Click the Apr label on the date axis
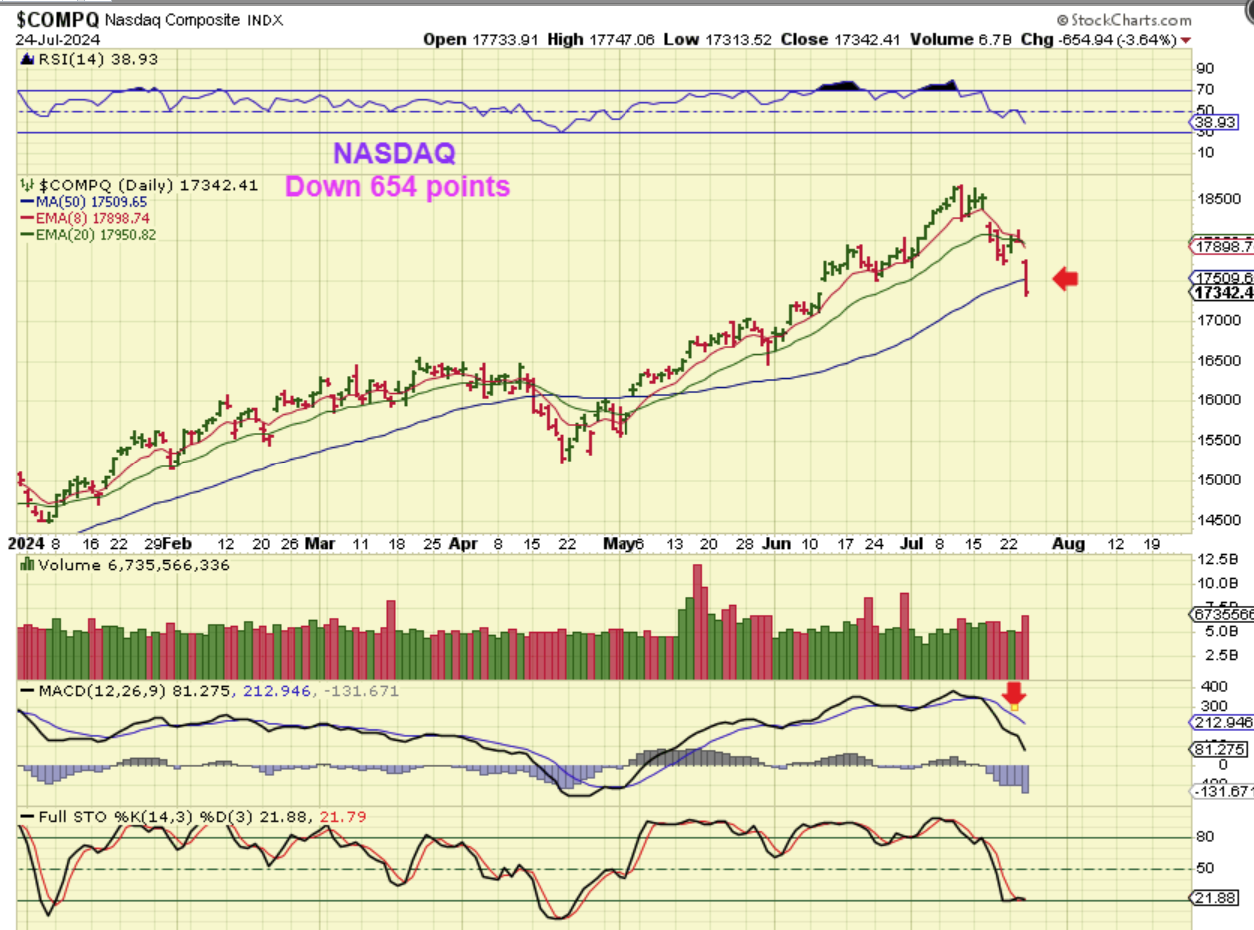Image resolution: width=1254 pixels, height=930 pixels. pos(463,543)
